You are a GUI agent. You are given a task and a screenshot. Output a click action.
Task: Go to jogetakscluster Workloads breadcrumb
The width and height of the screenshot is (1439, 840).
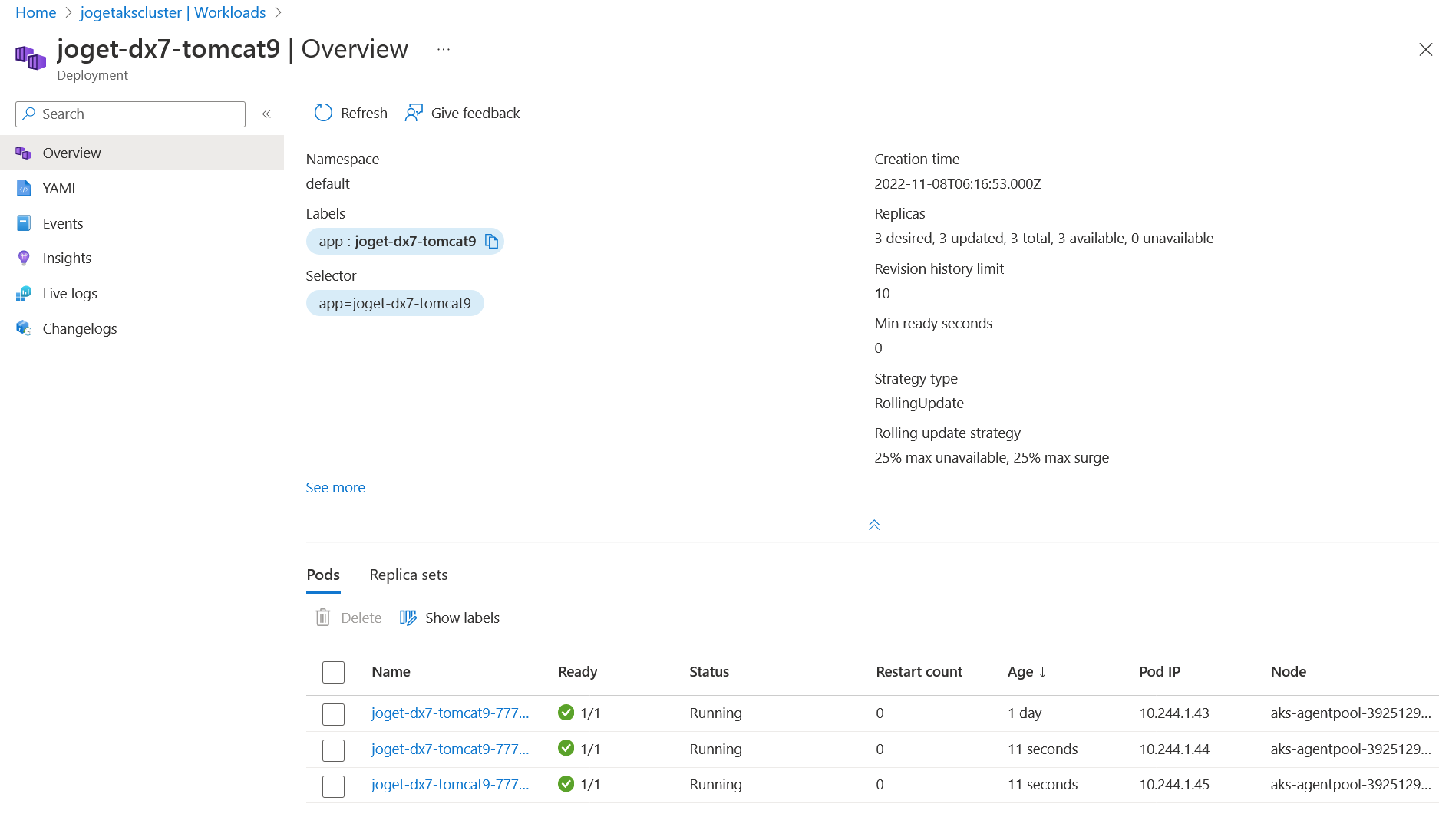coord(173,12)
